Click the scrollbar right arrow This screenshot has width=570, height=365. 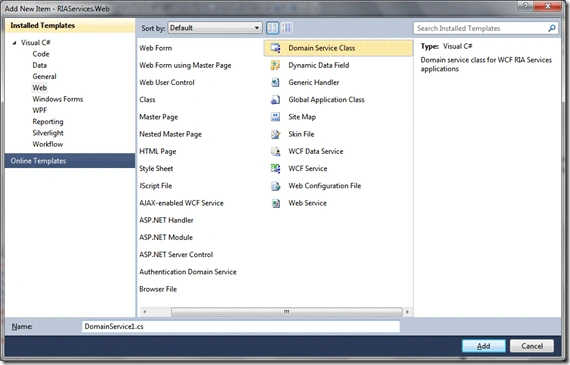407,312
